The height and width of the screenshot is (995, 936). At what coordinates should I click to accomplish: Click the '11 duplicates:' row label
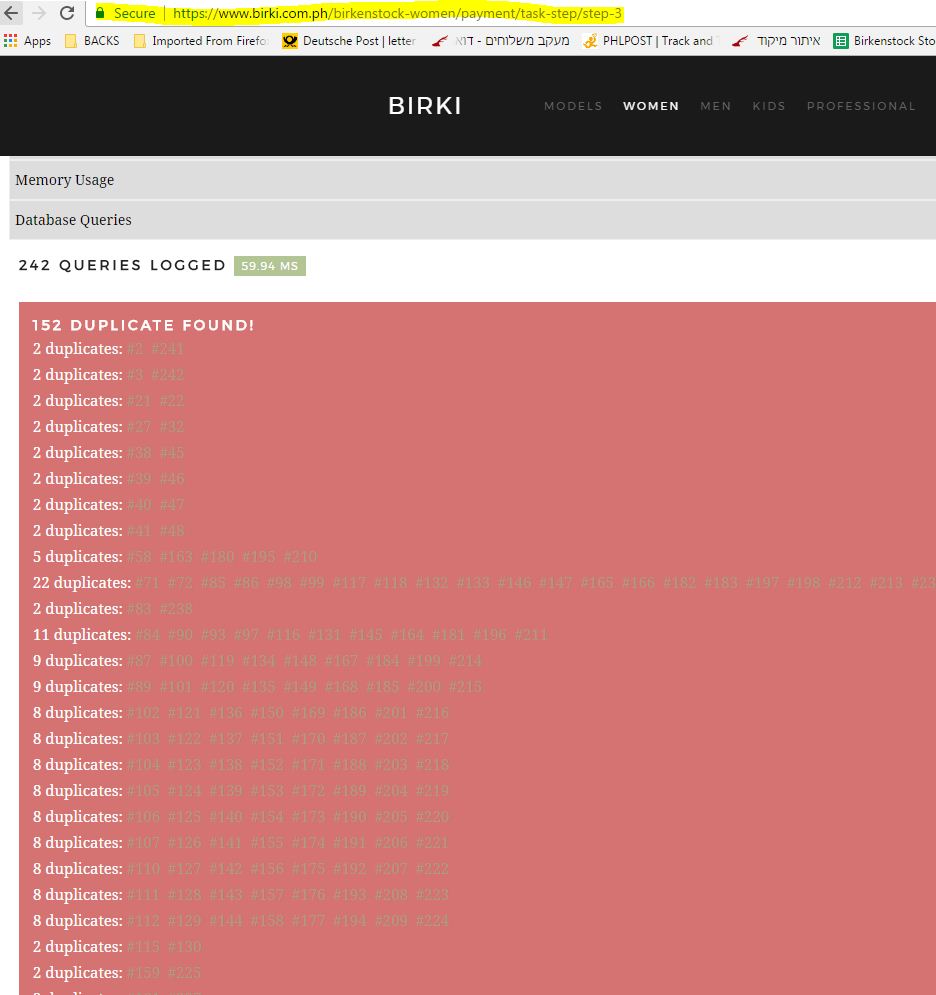[x=82, y=635]
